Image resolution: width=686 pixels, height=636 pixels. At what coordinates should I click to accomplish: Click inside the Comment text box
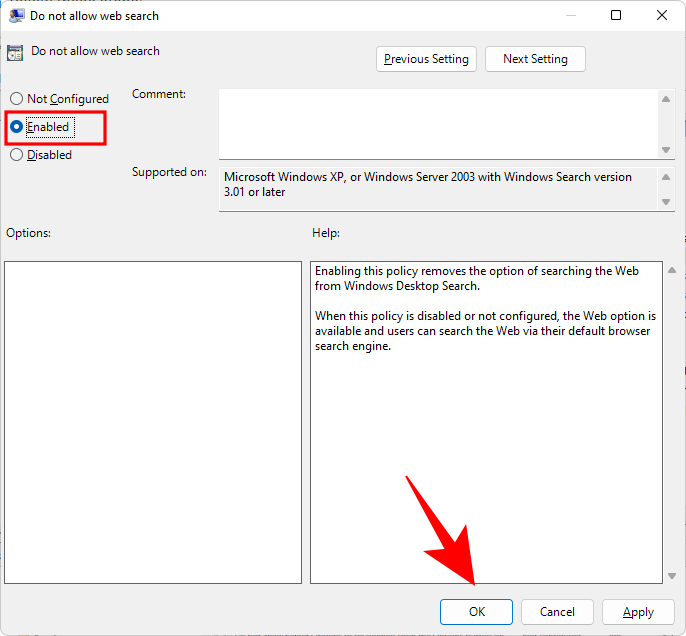click(438, 124)
